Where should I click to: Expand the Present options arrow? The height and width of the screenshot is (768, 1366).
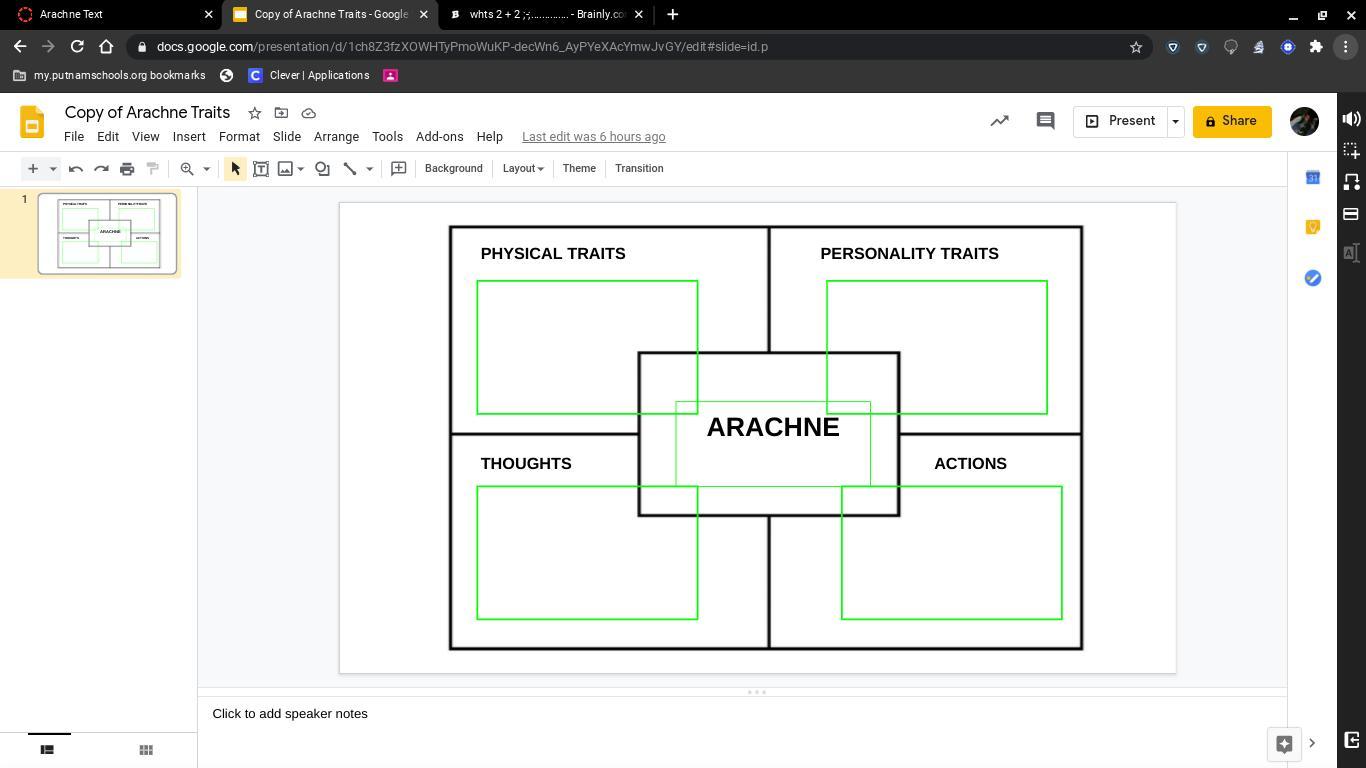tap(1175, 121)
